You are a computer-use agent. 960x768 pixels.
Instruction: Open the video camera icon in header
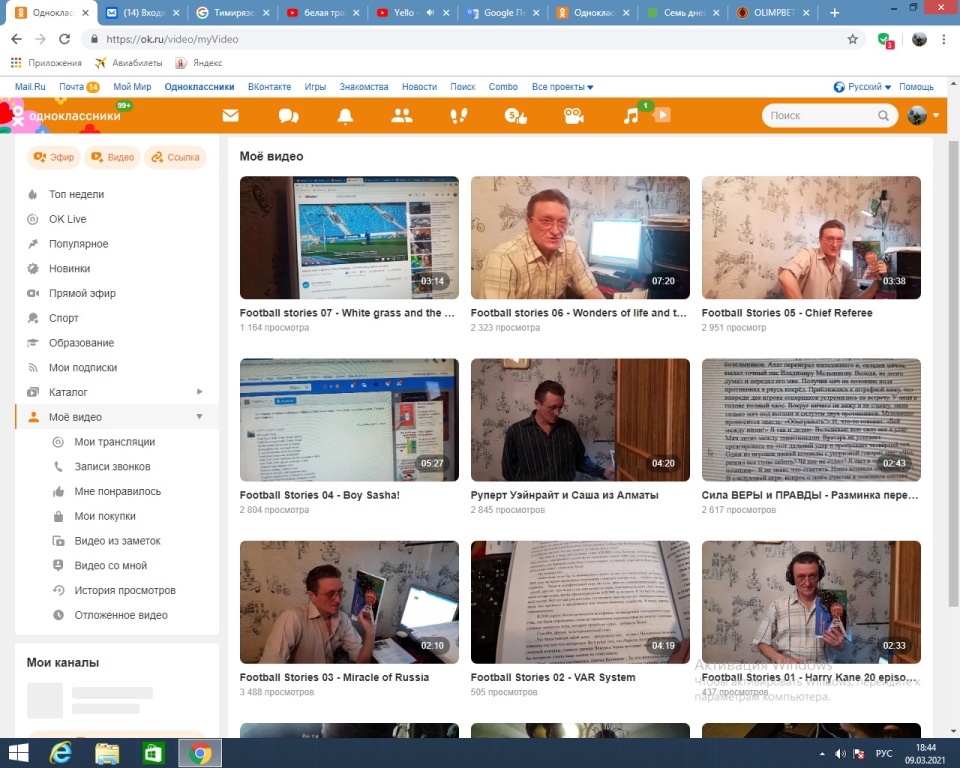[573, 115]
